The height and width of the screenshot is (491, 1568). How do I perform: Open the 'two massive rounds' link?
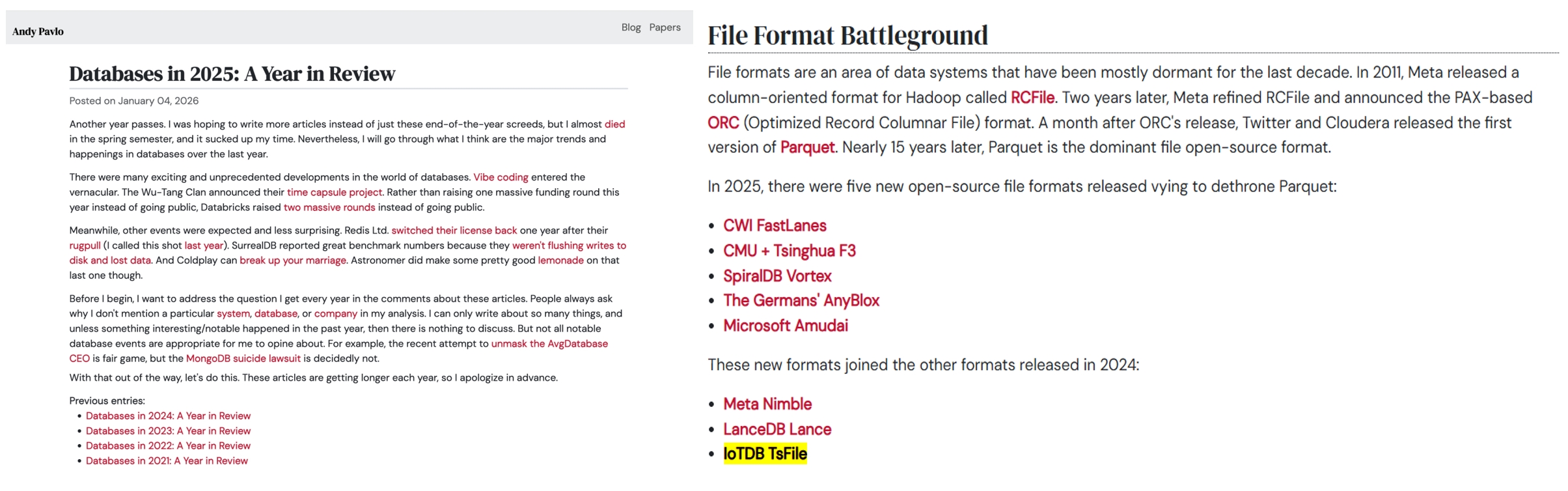(329, 207)
